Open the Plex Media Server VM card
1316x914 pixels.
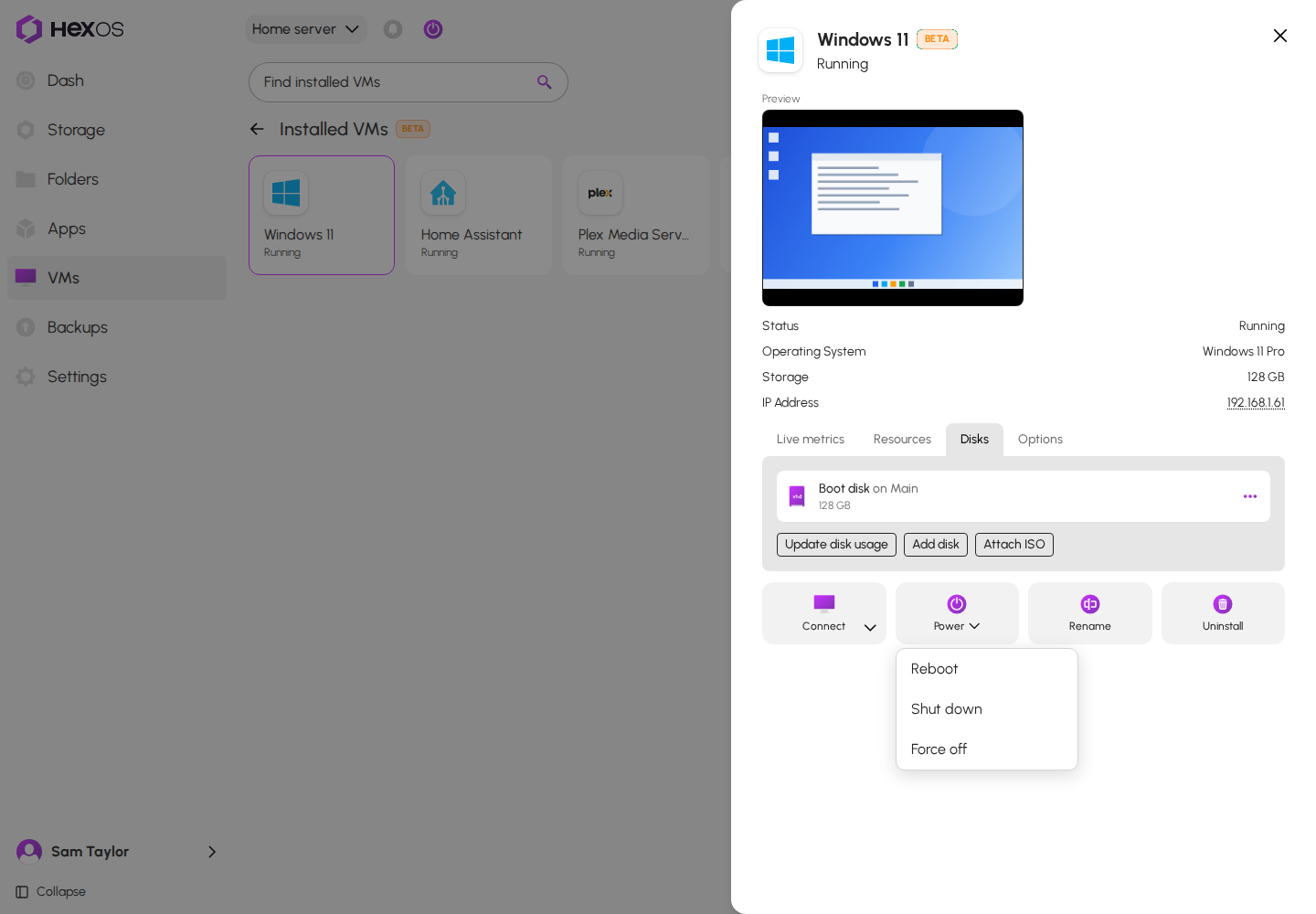click(x=636, y=216)
